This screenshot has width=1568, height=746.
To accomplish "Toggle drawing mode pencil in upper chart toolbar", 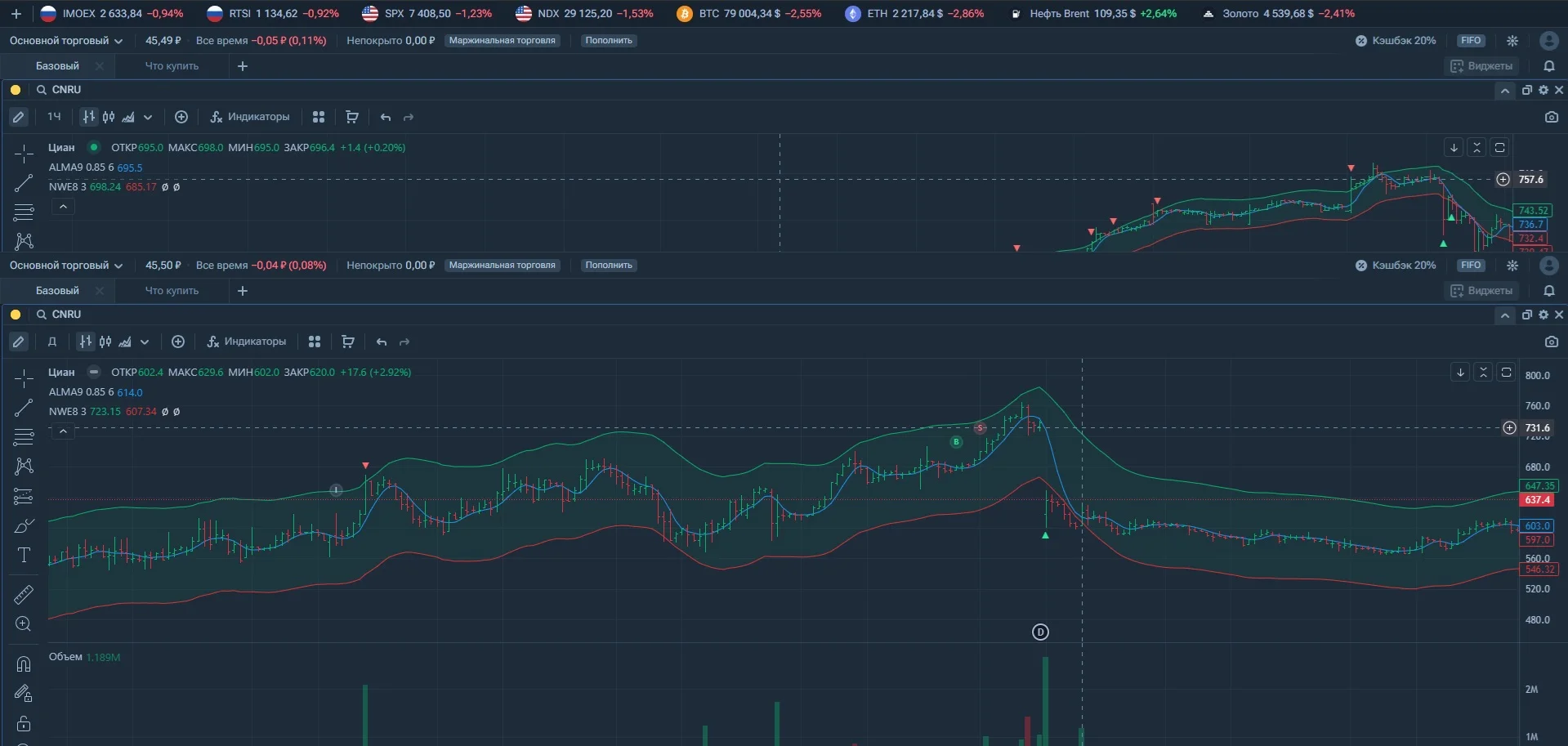I will click(x=18, y=117).
